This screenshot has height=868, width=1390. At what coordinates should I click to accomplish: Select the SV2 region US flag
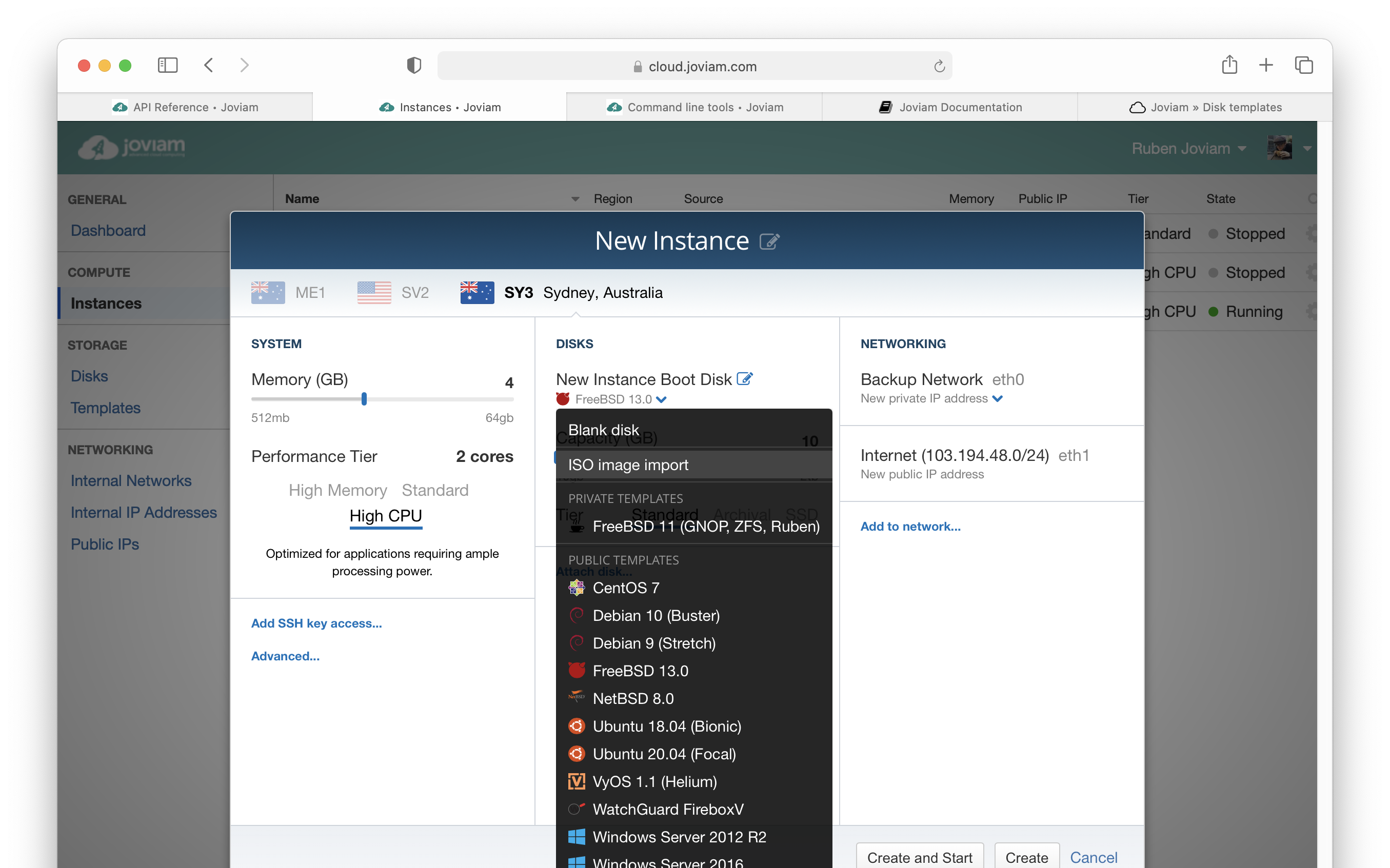pyautogui.click(x=374, y=292)
